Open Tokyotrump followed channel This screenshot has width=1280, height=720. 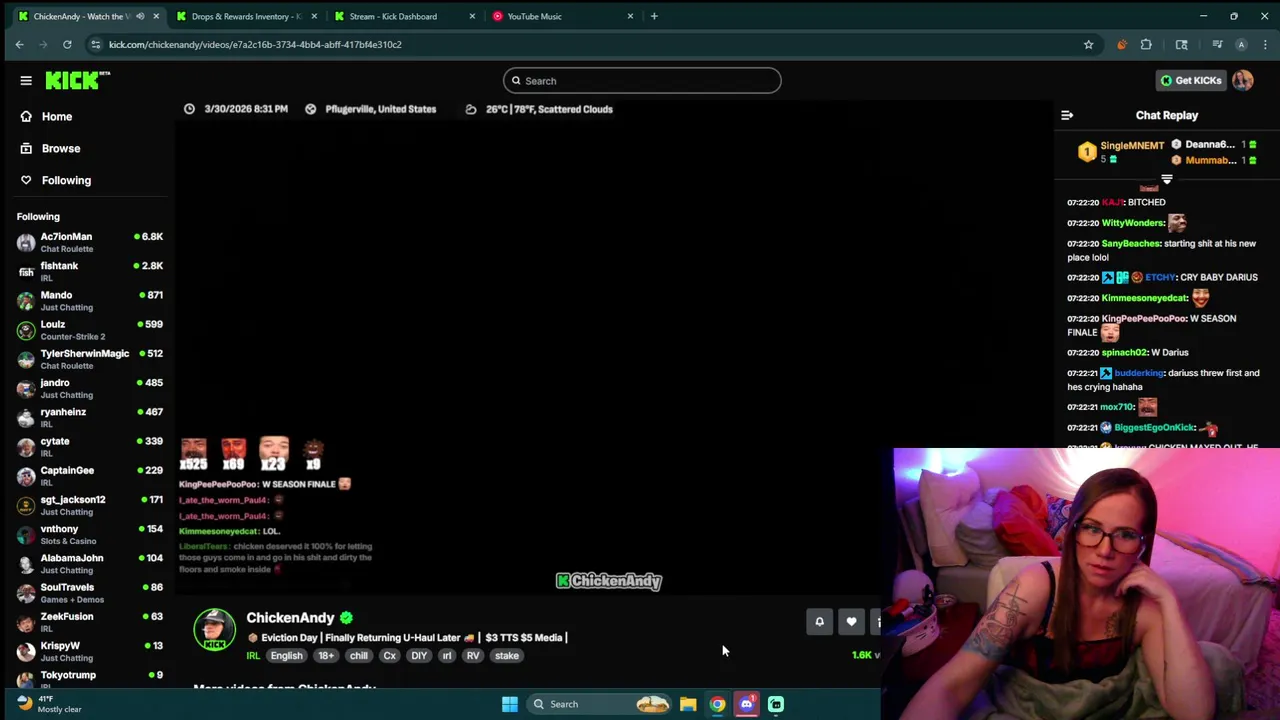pos(90,678)
